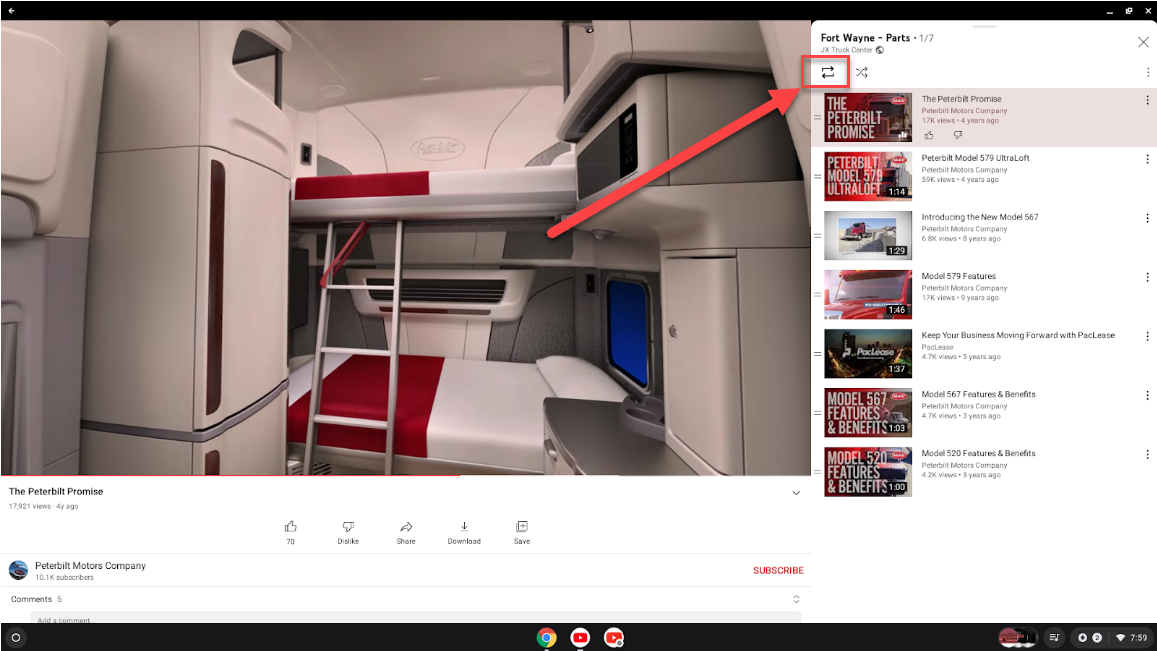Play the PacLease video thumbnail
Viewport: 1157px width, 651px height.
coord(868,354)
